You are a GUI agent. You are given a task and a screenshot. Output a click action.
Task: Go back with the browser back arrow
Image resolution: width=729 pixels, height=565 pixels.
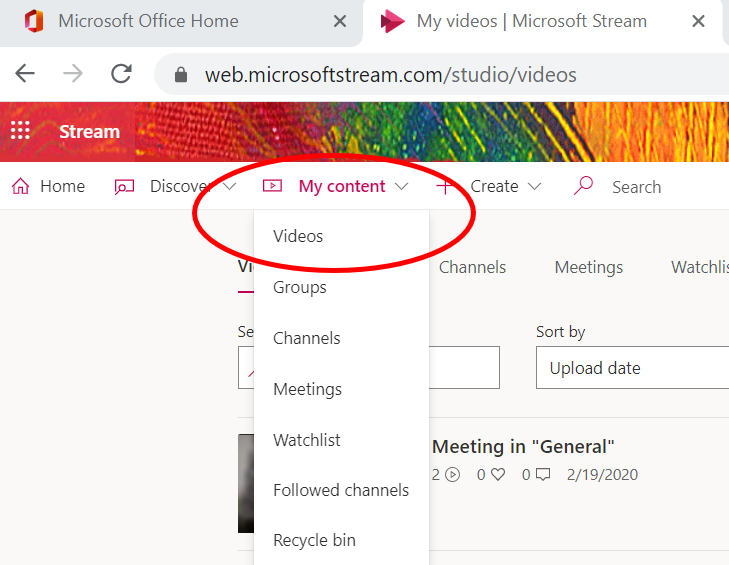point(25,74)
